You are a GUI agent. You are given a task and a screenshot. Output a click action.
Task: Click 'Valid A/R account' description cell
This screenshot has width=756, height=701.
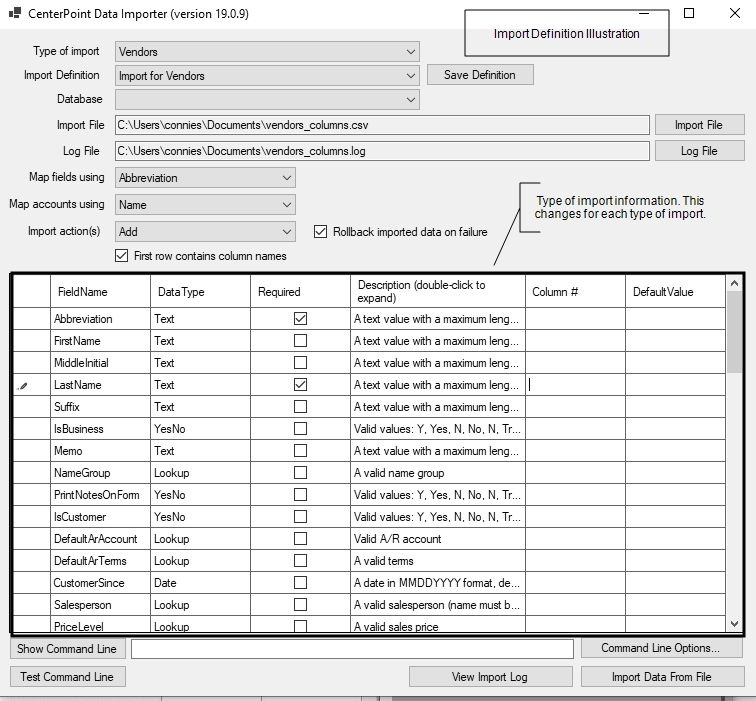(x=438, y=539)
